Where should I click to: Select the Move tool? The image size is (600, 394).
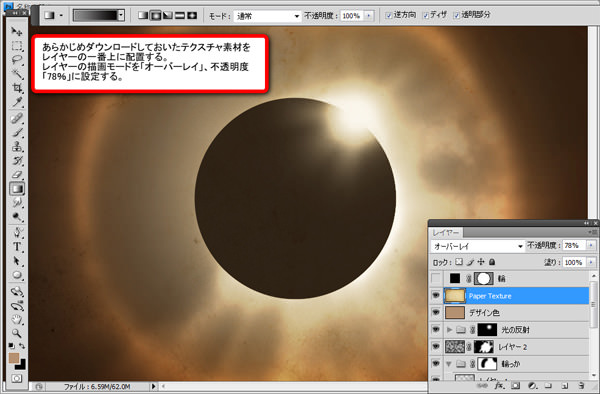click(16, 31)
